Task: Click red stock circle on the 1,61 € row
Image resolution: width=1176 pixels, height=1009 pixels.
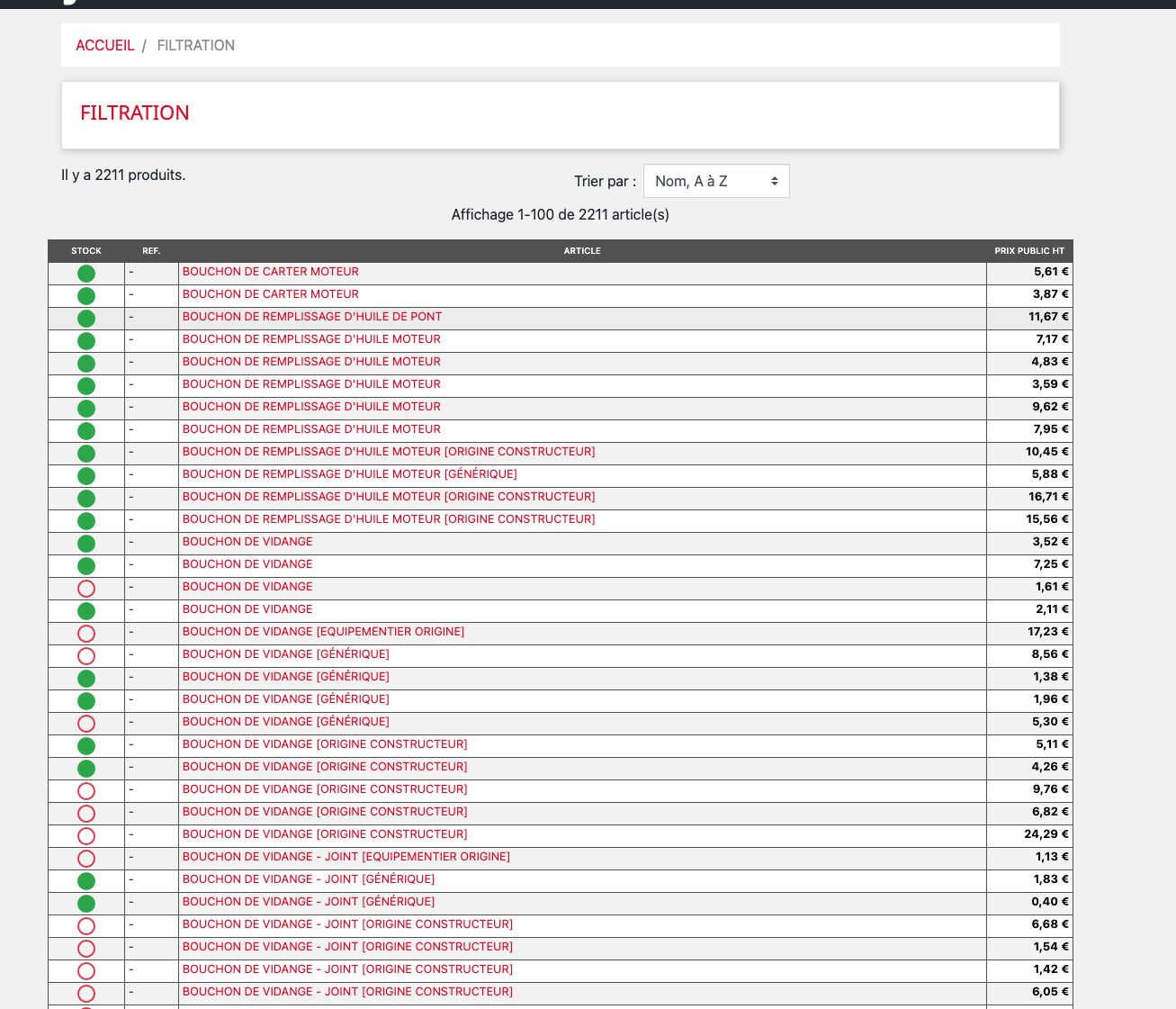Action: [x=86, y=589]
